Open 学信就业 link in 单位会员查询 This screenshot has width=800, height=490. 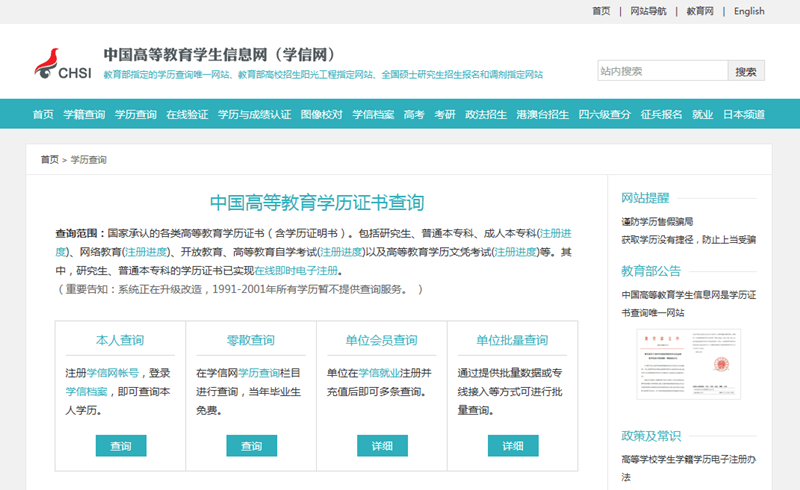point(379,373)
